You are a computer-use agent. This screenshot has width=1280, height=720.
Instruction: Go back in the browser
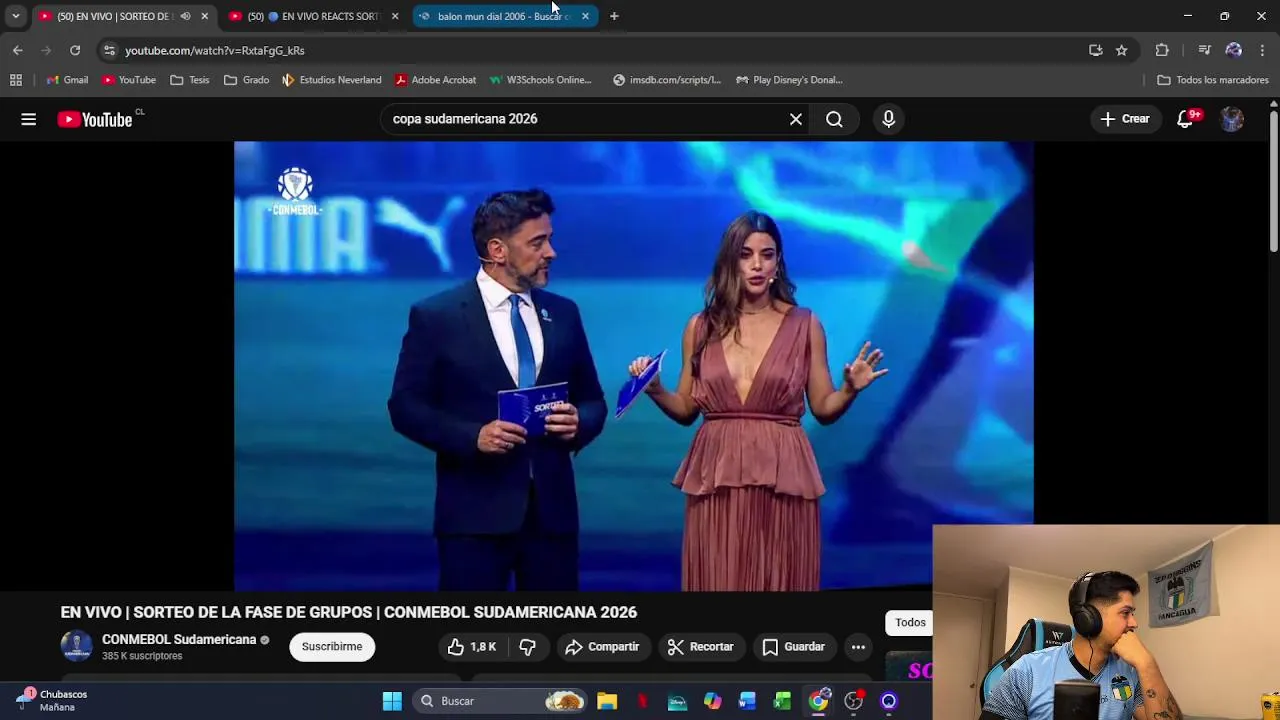pos(18,50)
